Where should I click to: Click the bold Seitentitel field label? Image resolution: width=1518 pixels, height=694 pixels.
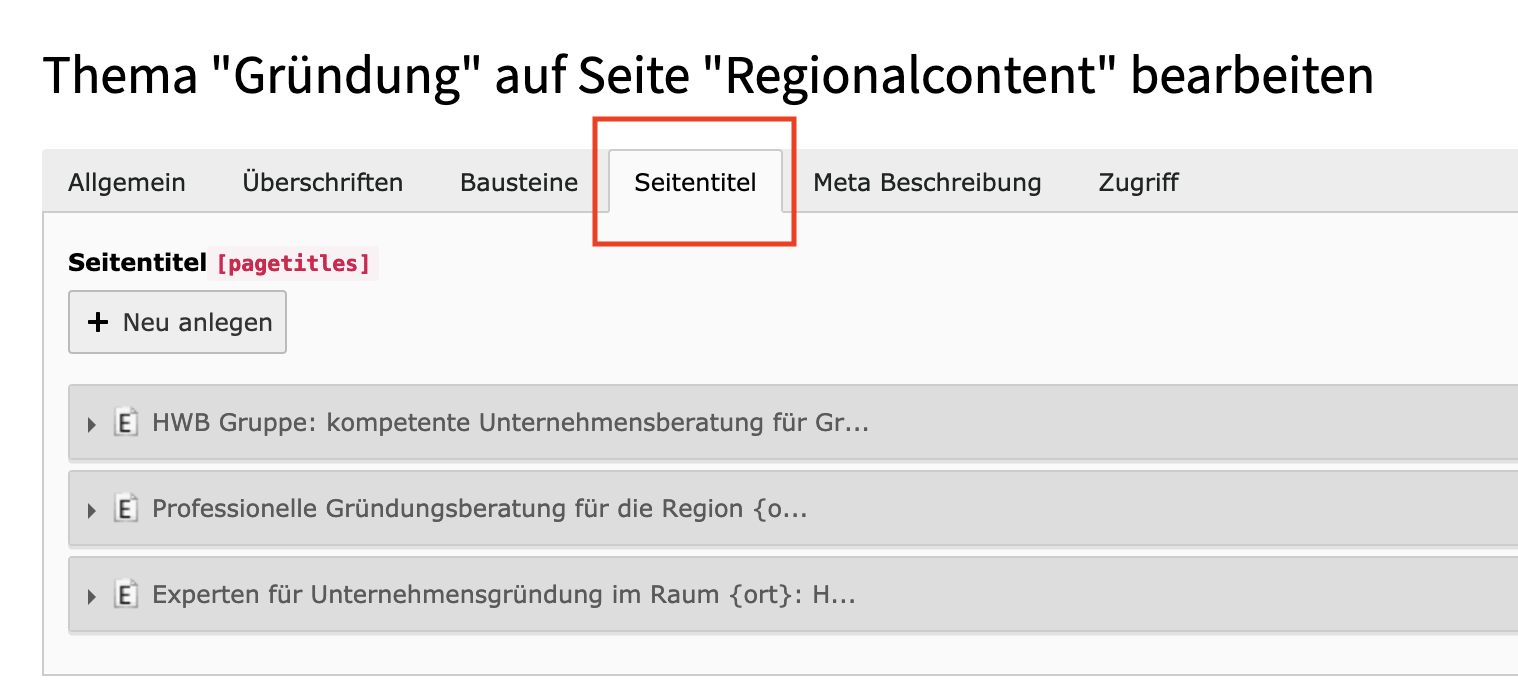click(138, 263)
